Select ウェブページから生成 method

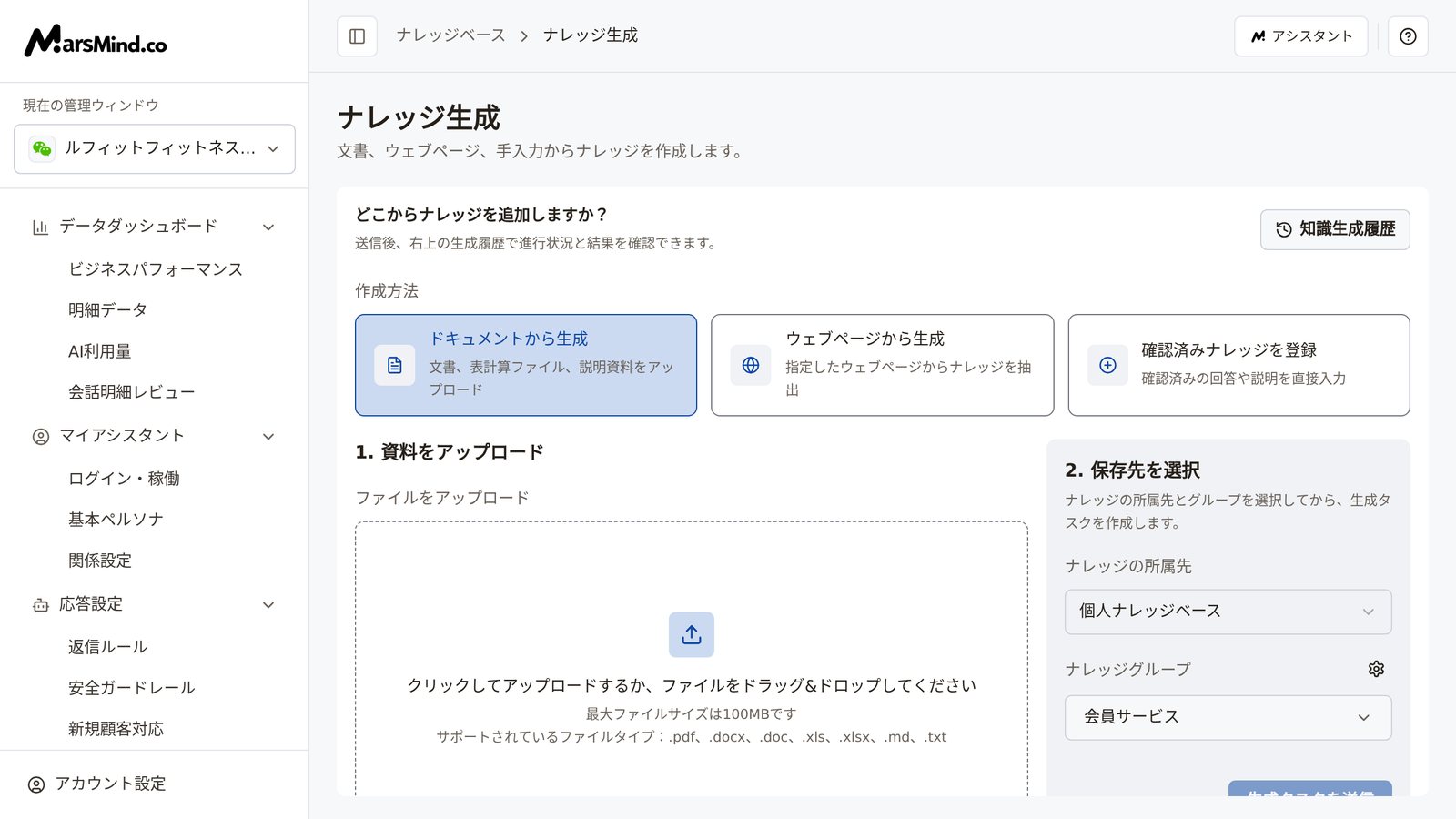pos(883,365)
